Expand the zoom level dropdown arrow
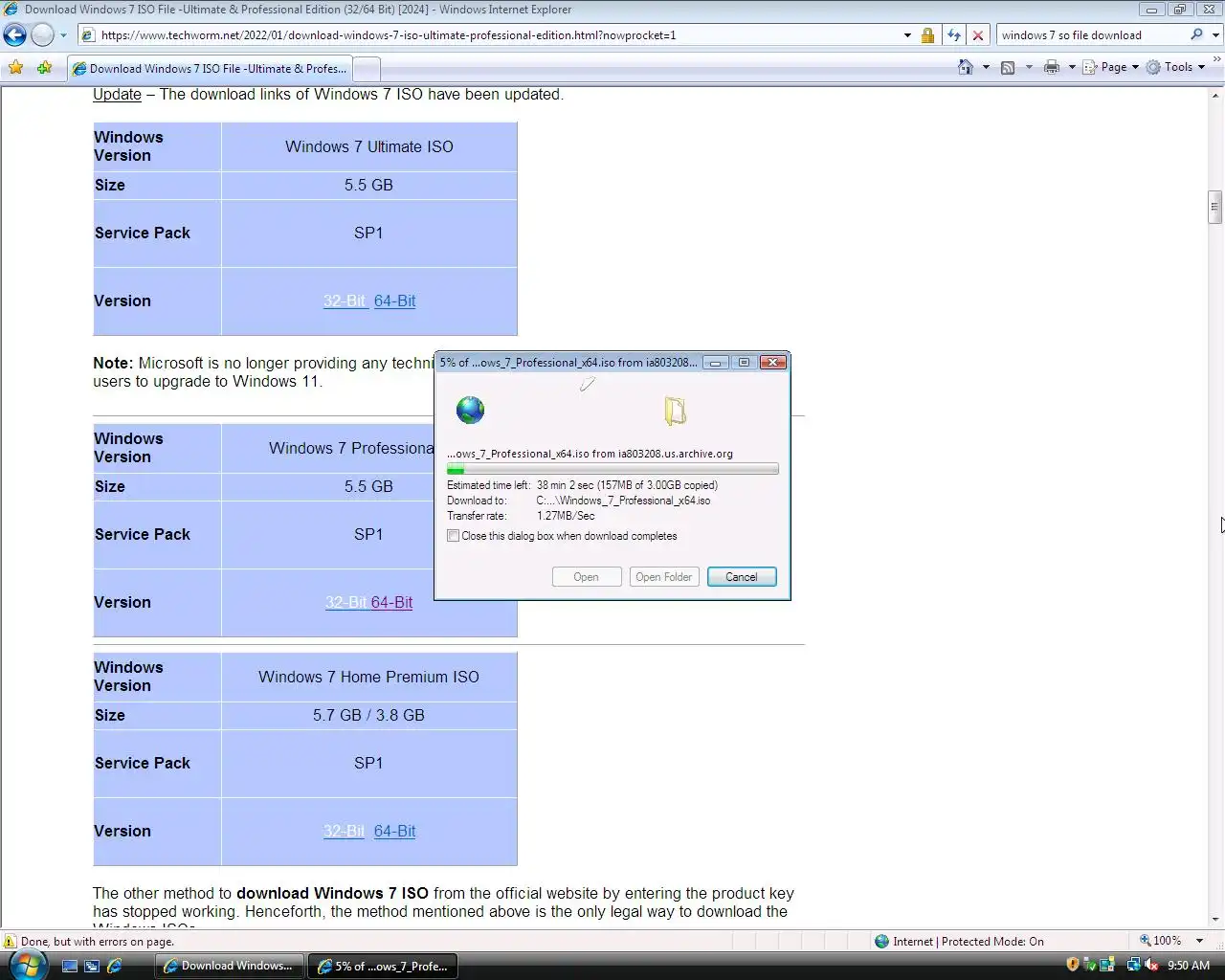The image size is (1225, 980). (x=1200, y=942)
